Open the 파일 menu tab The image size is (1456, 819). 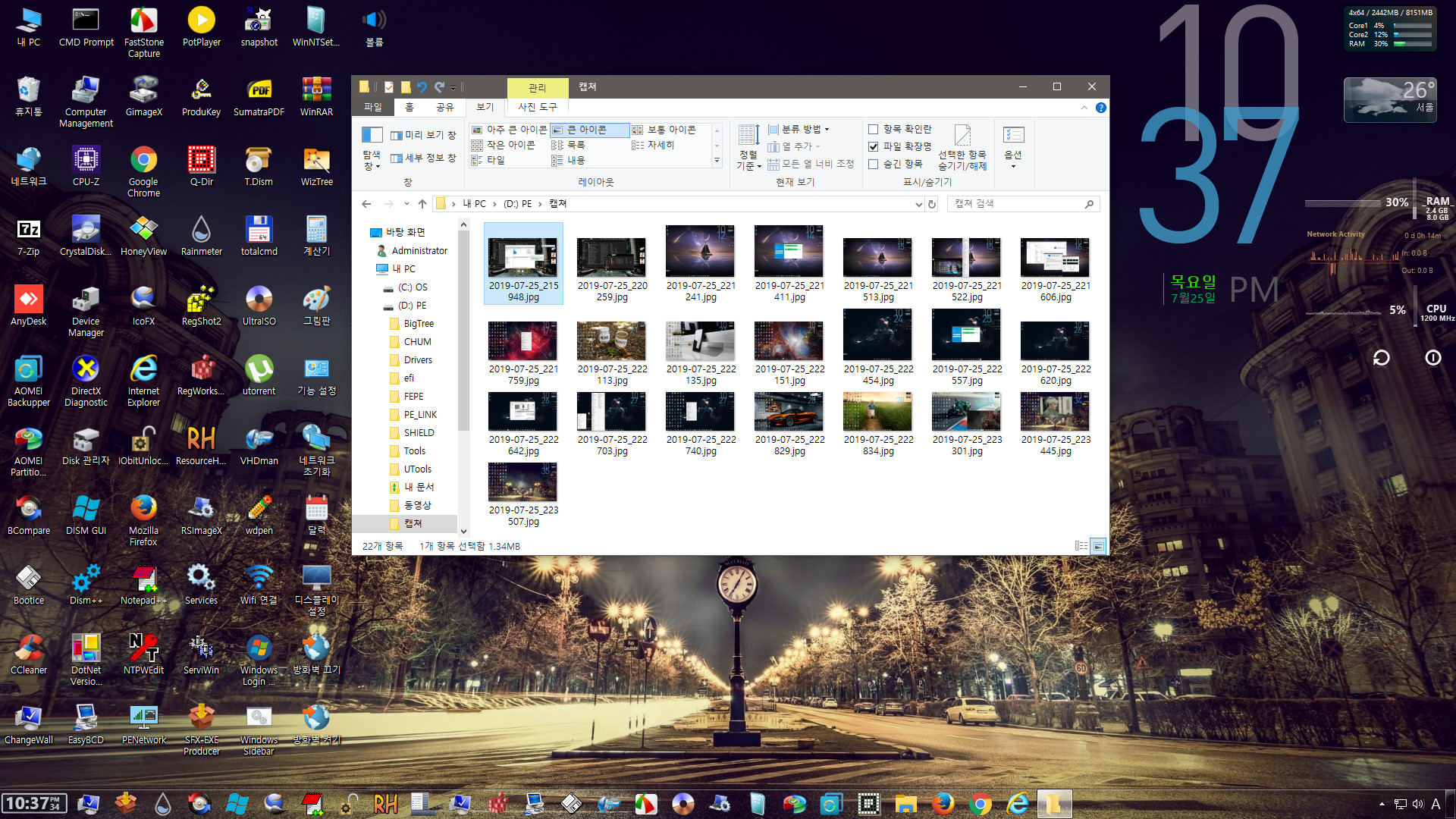tap(373, 108)
